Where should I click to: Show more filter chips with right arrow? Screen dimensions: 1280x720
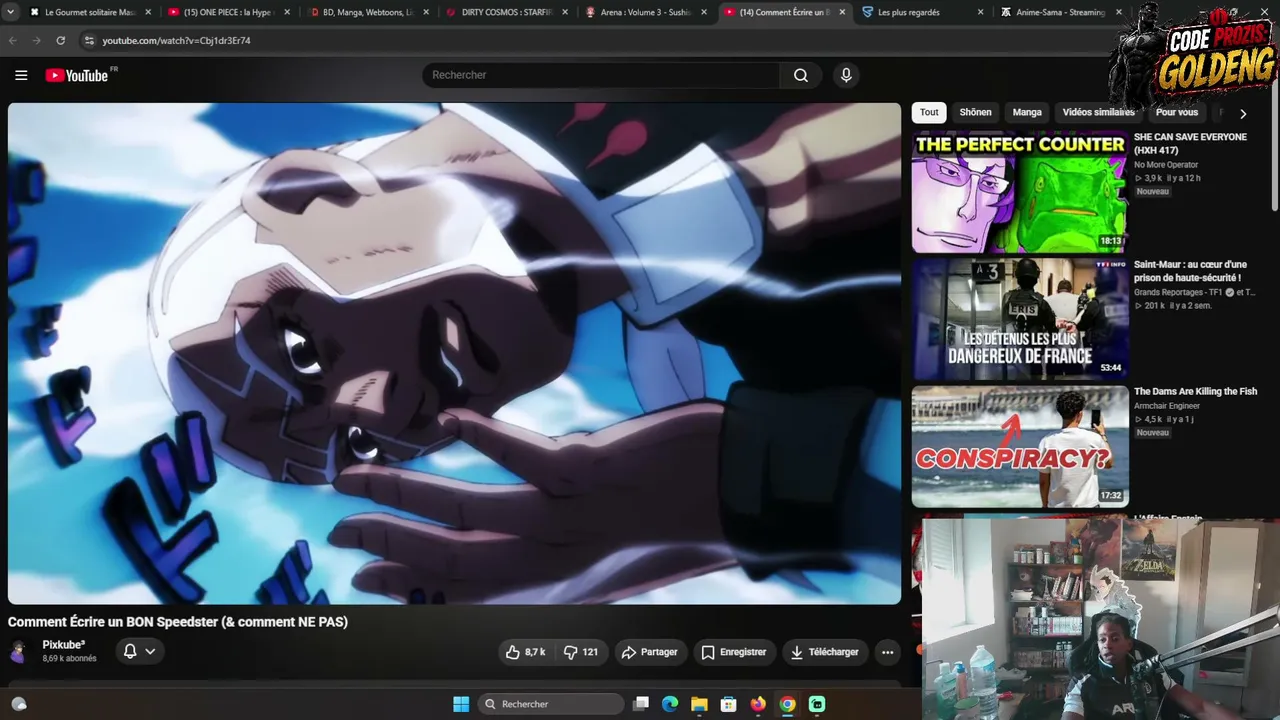click(1243, 113)
